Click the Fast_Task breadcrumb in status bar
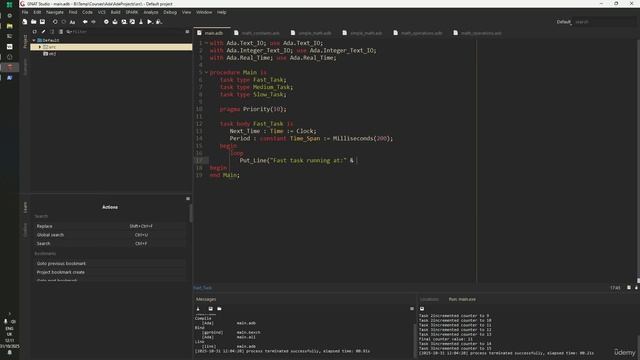The height and width of the screenshot is (360, 640). coord(202,288)
